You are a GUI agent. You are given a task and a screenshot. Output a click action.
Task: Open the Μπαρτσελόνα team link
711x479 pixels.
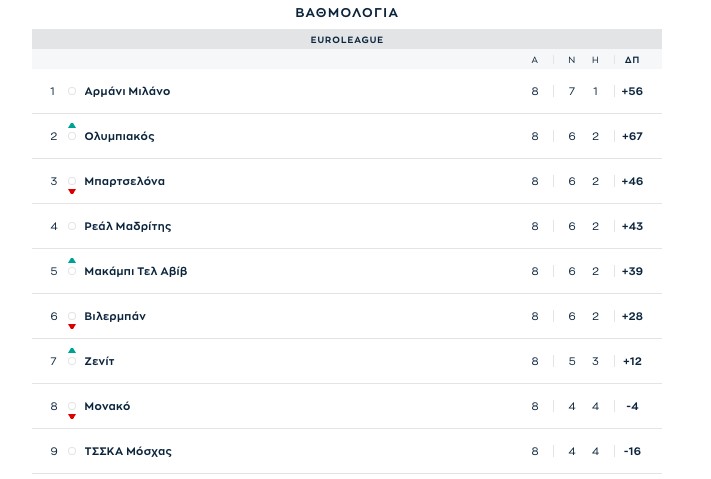pos(124,181)
